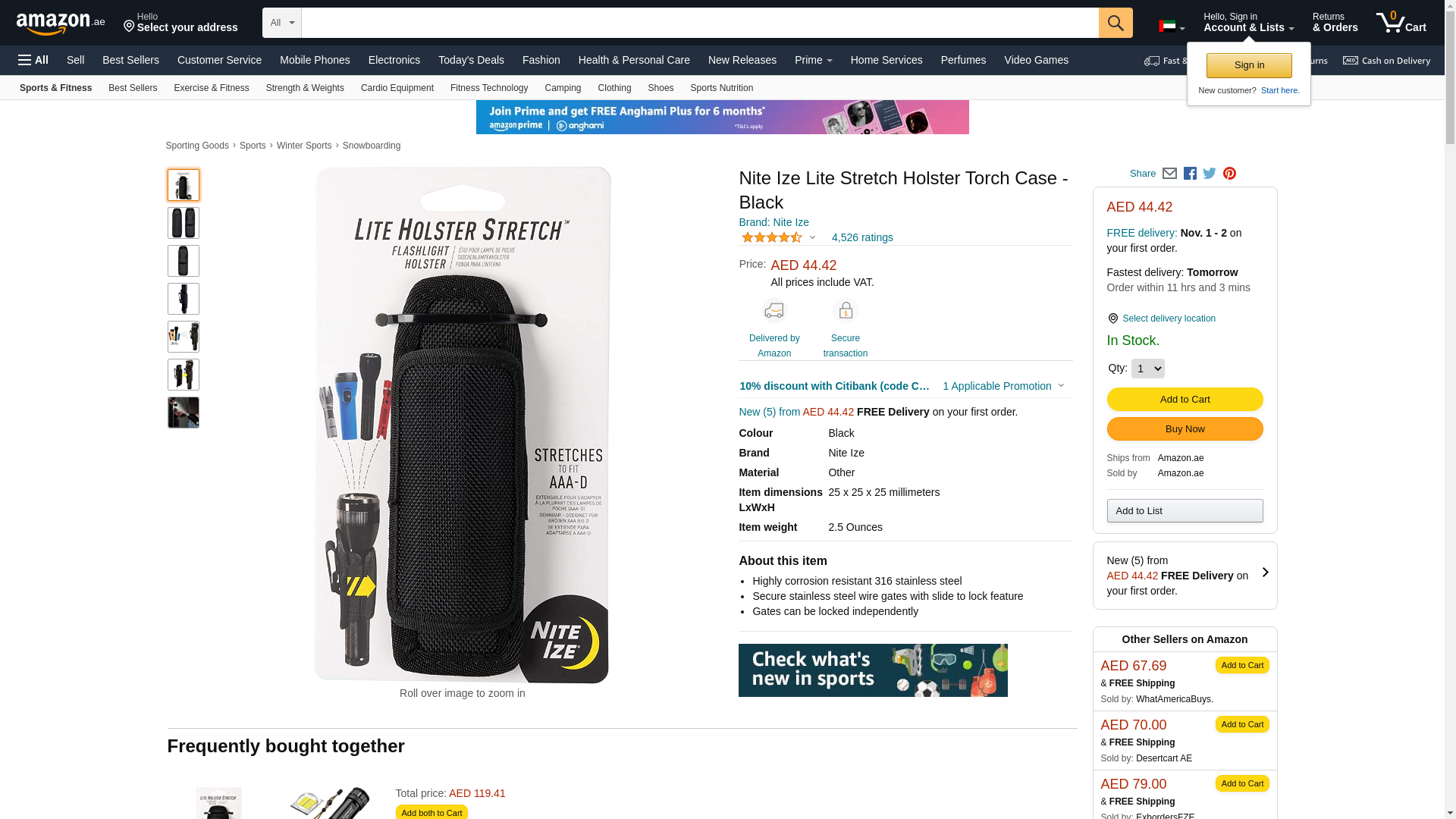Click the Add to Cart button
The image size is (1456, 819).
(x=1185, y=400)
